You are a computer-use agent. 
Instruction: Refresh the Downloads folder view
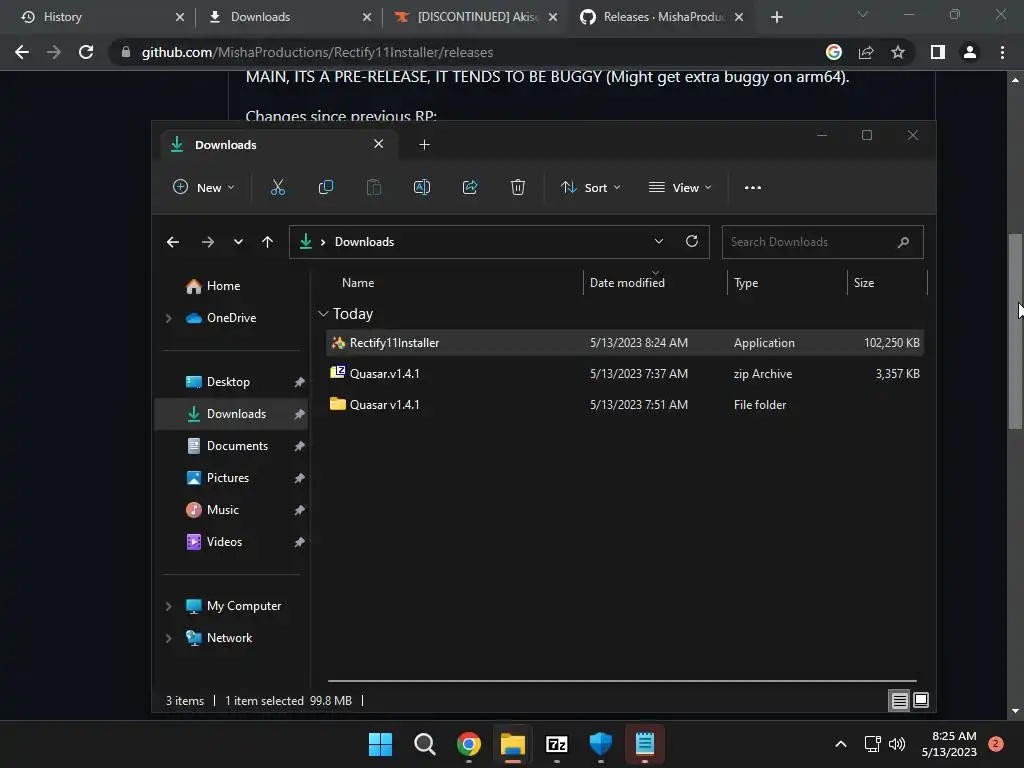(692, 241)
